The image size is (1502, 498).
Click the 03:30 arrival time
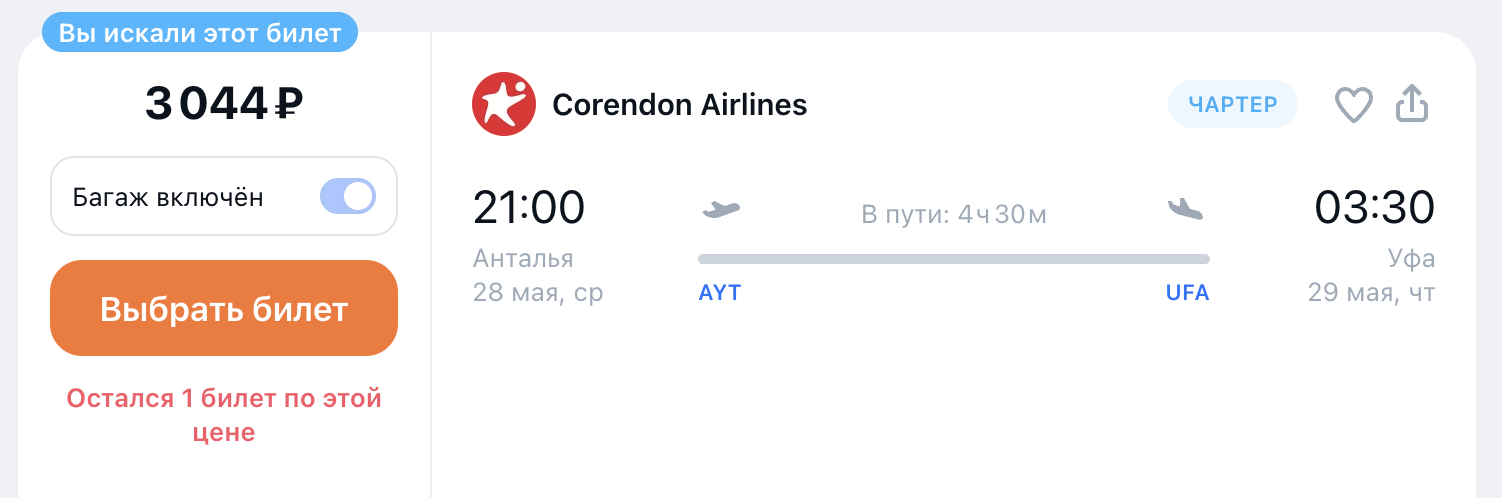[x=1375, y=208]
